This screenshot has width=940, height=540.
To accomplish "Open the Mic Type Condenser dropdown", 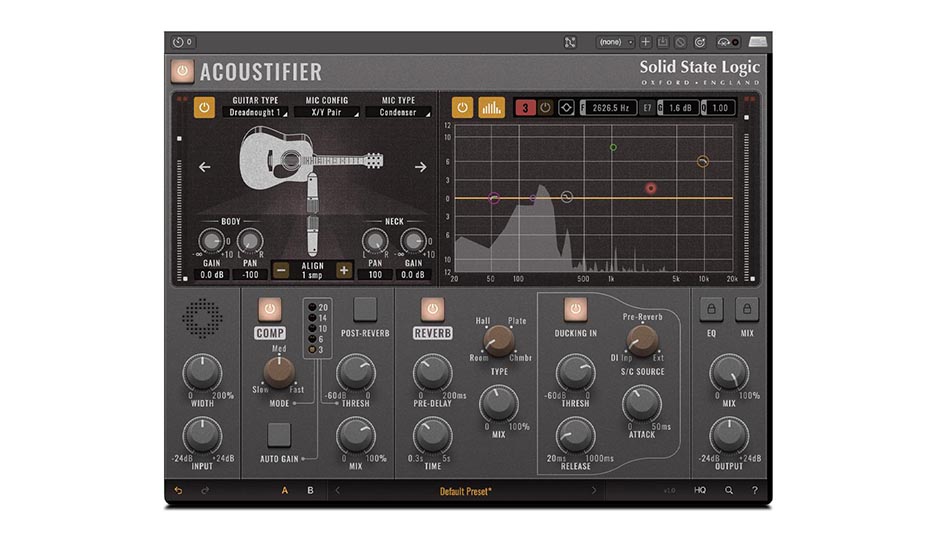I will pos(402,113).
